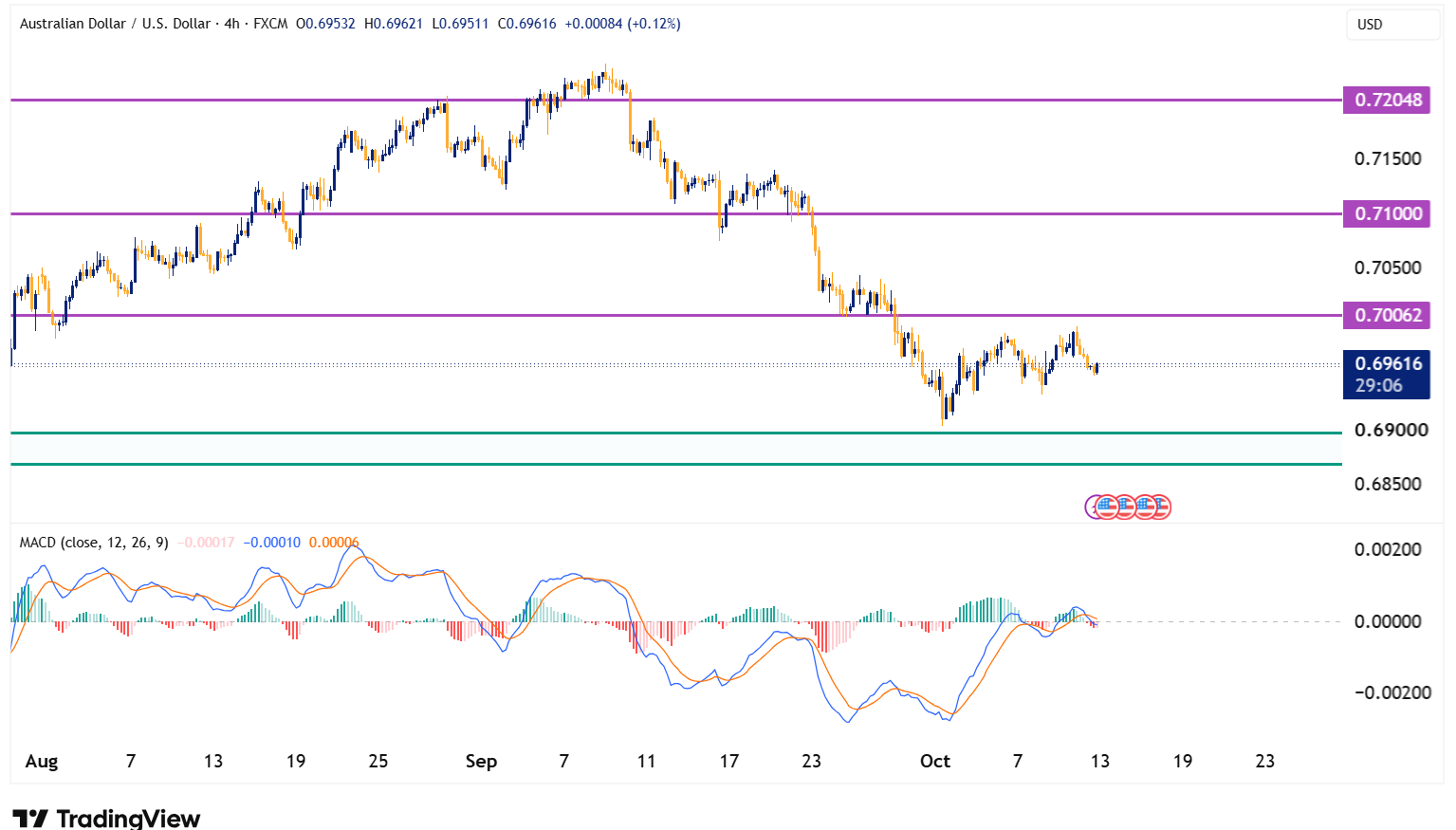Open the USD currency selector

tap(1392, 25)
